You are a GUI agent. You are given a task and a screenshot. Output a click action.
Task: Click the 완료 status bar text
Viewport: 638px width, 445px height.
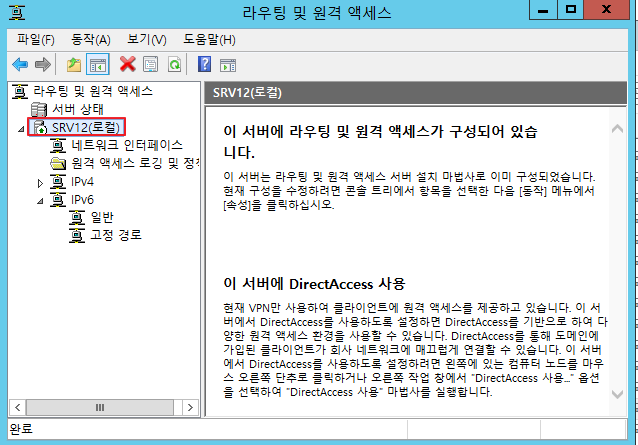[x=21, y=429]
